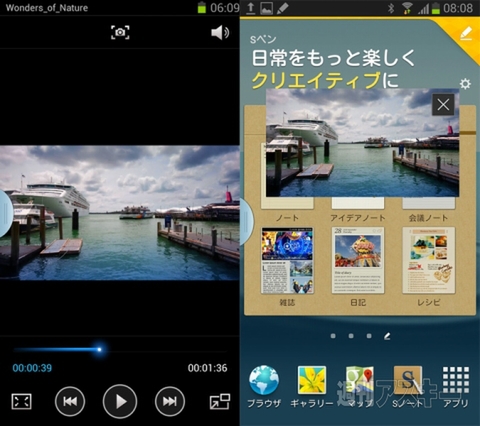Skip to previous video track
Image resolution: width=480 pixels, height=426 pixels.
point(70,401)
